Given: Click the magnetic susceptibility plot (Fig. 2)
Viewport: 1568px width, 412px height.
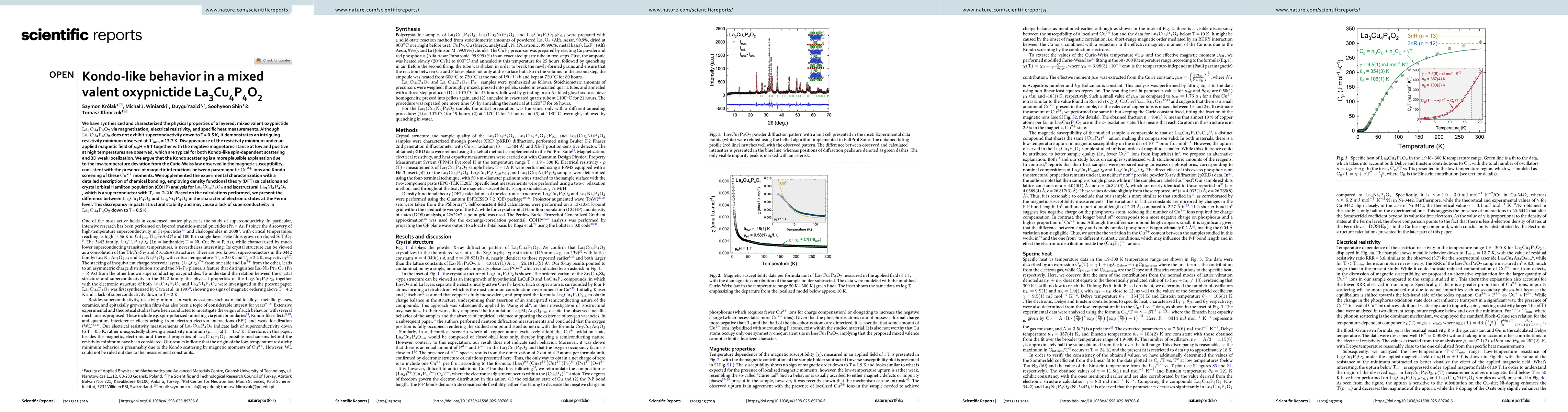Looking at the screenshot, I should click(x=772, y=220).
